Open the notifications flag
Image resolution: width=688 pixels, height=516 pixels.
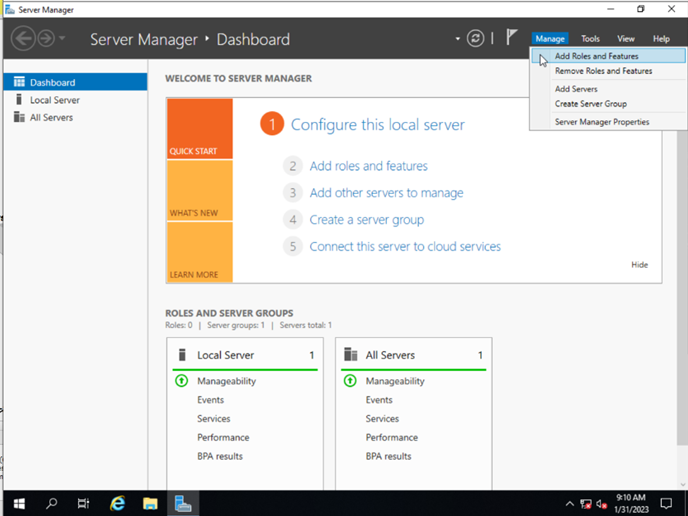click(x=511, y=37)
